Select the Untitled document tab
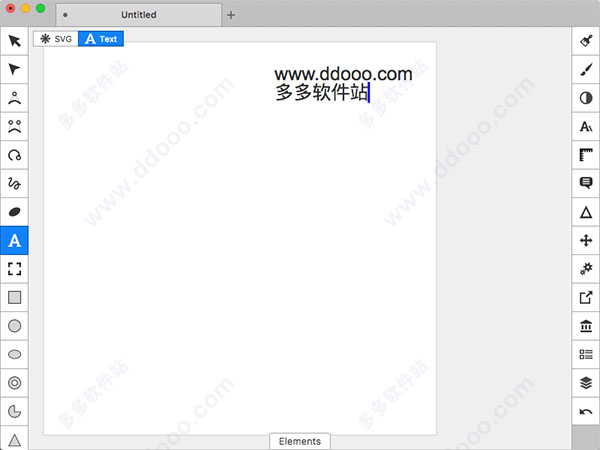The height and width of the screenshot is (450, 600). tap(139, 15)
